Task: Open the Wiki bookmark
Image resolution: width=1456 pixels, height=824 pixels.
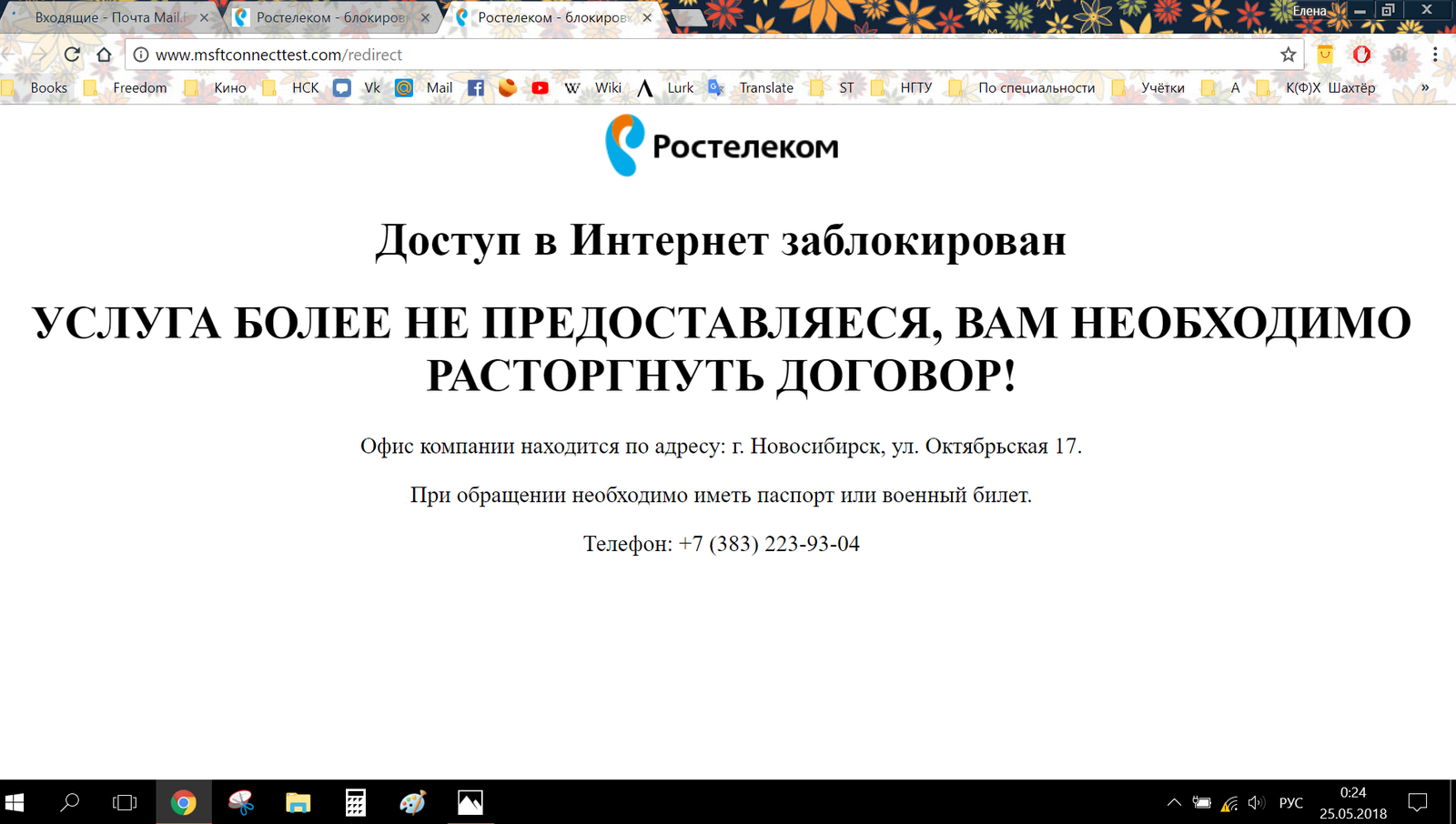Action: (592, 87)
